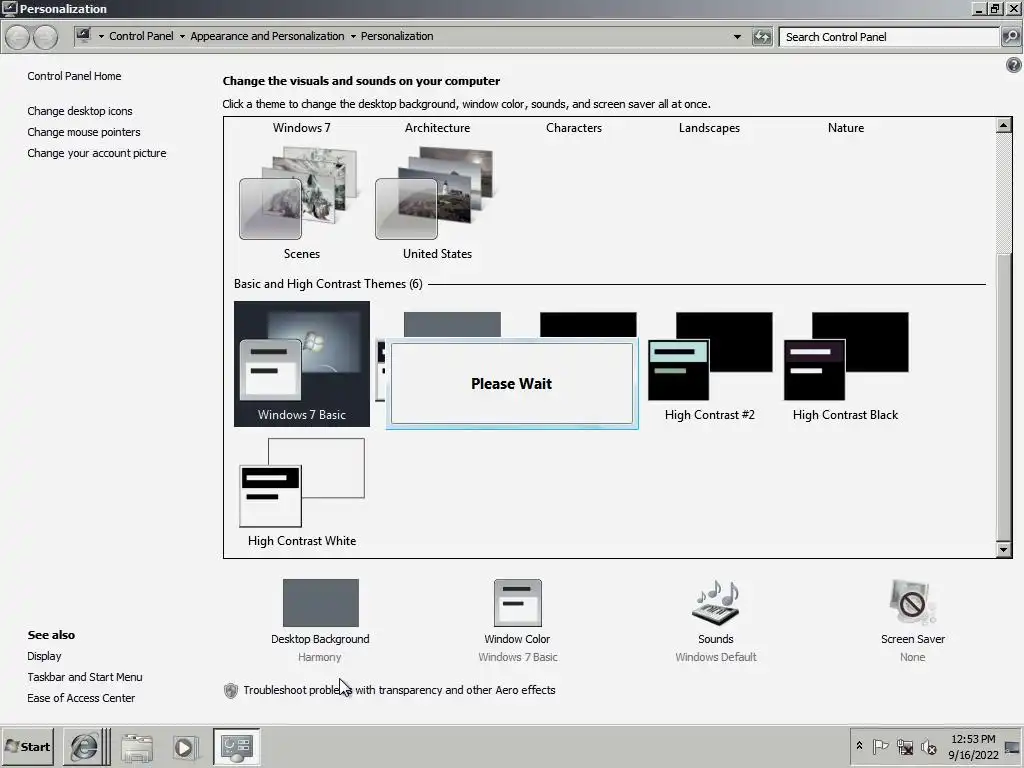Click the Forward navigation button

tap(45, 37)
